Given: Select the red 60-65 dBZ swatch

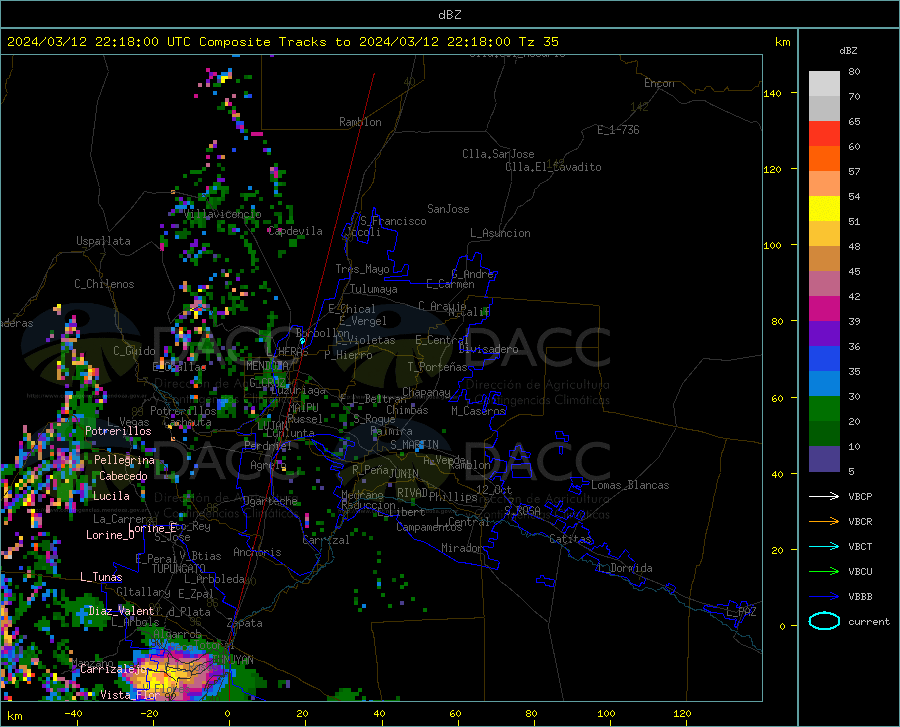Looking at the screenshot, I should (824, 134).
